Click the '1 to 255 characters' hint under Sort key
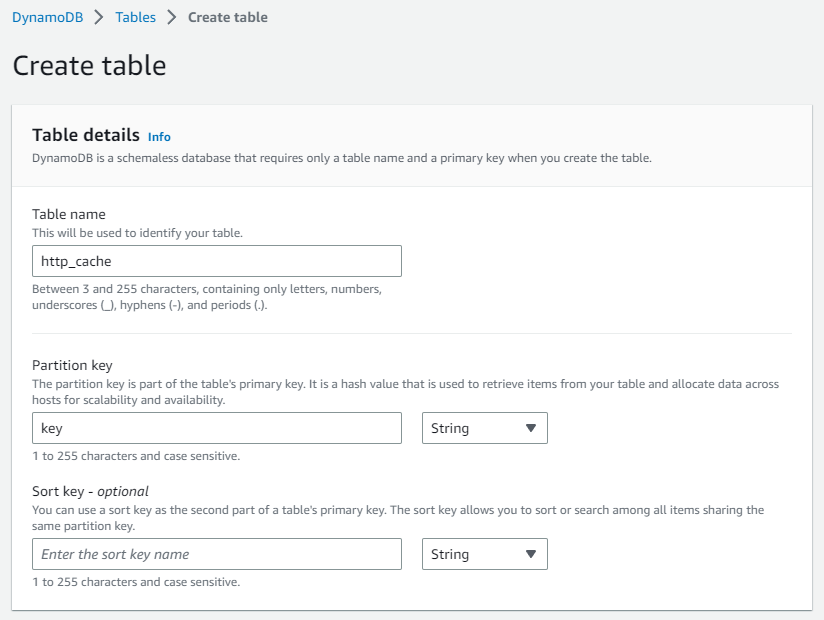Image resolution: width=824 pixels, height=620 pixels. (x=136, y=582)
